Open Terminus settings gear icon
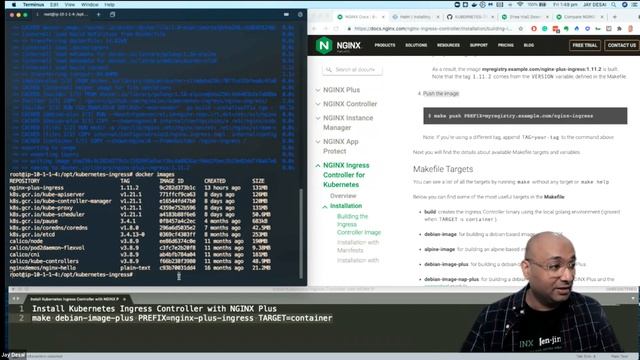Image resolution: width=640 pixels, height=360 pixels. pyautogui.click(x=300, y=14)
